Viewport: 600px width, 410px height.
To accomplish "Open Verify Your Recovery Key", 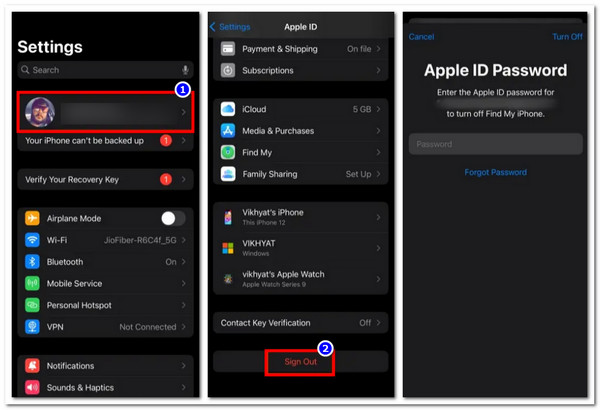I will (105, 179).
